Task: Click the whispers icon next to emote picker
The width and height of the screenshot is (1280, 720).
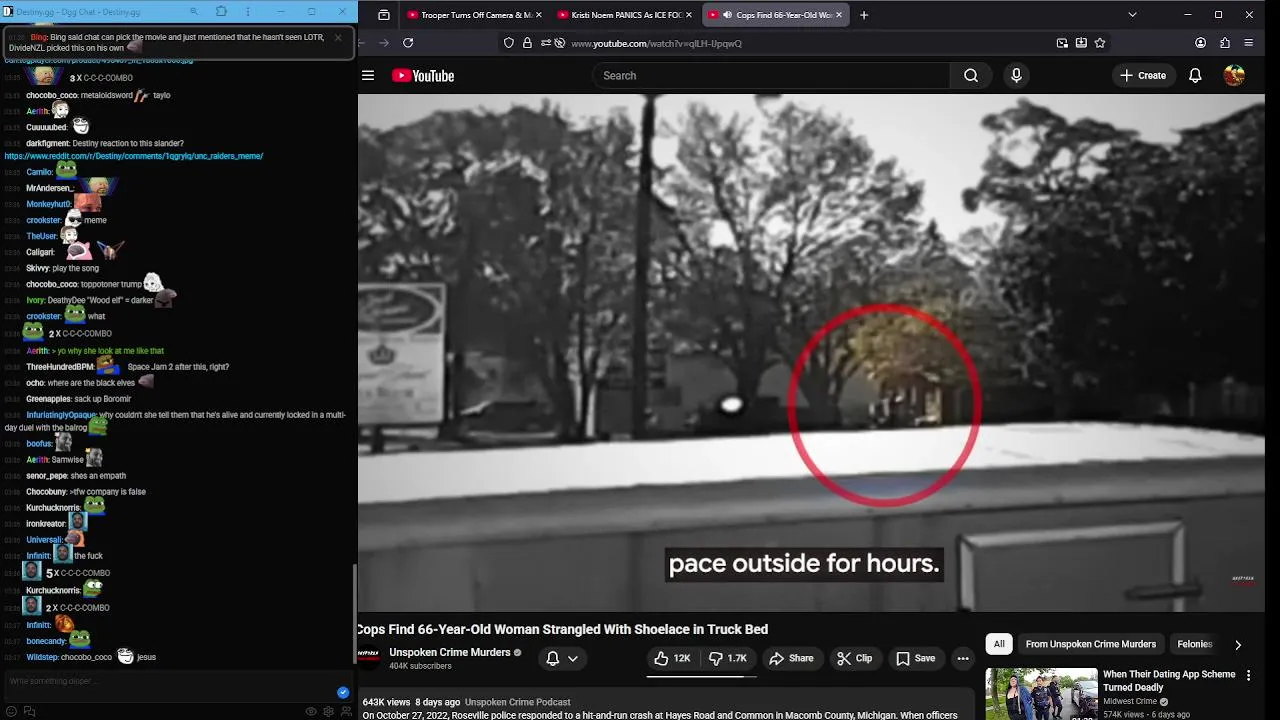Action: (29, 711)
